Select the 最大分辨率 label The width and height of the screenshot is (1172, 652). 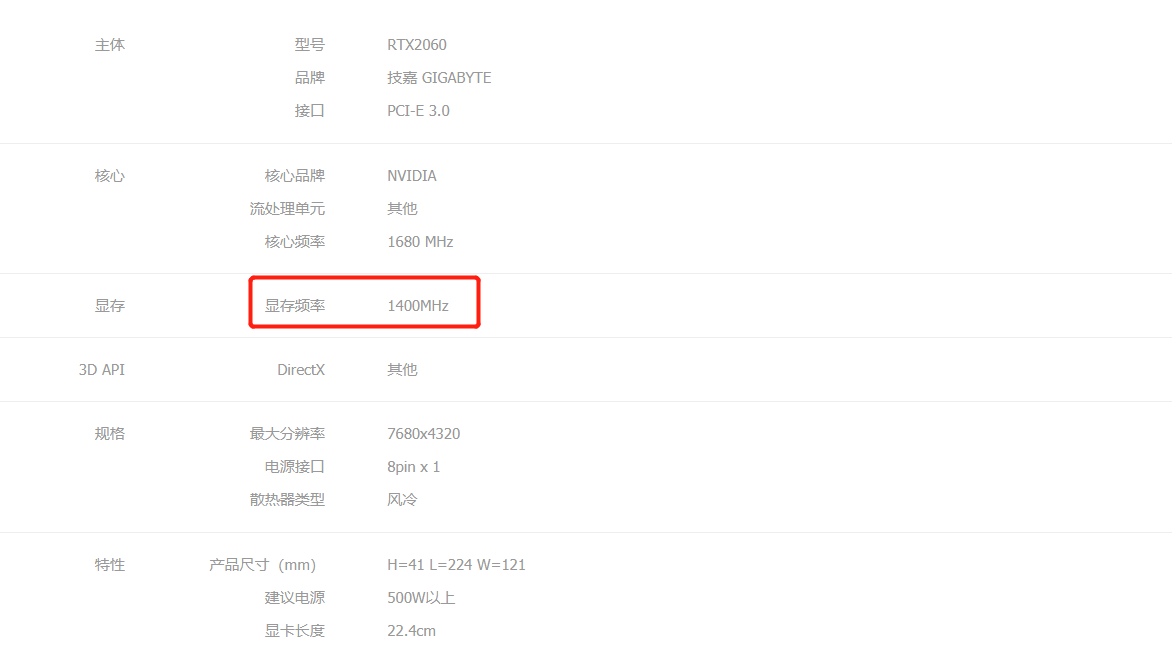(x=287, y=434)
